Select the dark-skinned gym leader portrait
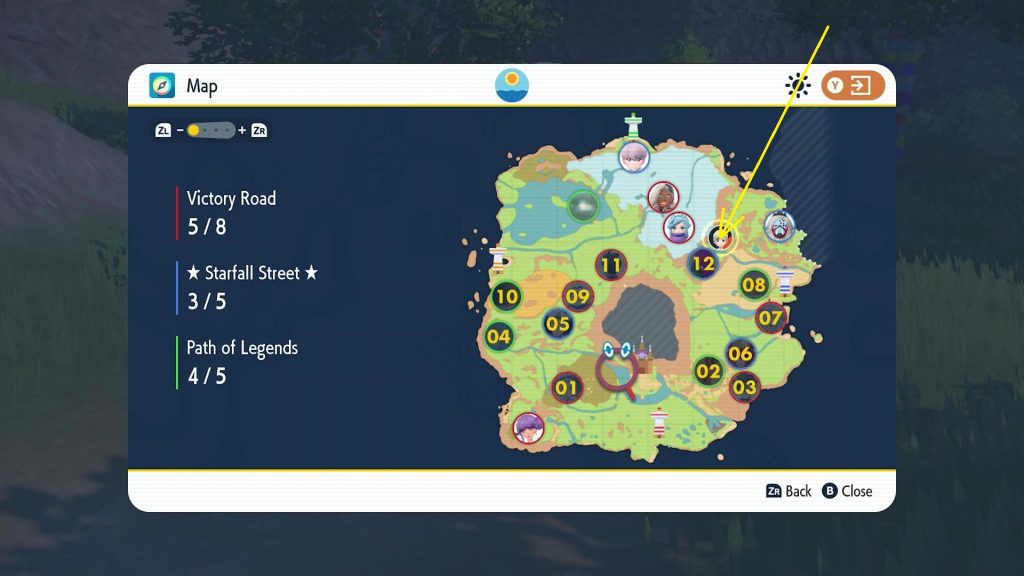This screenshot has width=1024, height=576. [x=663, y=197]
